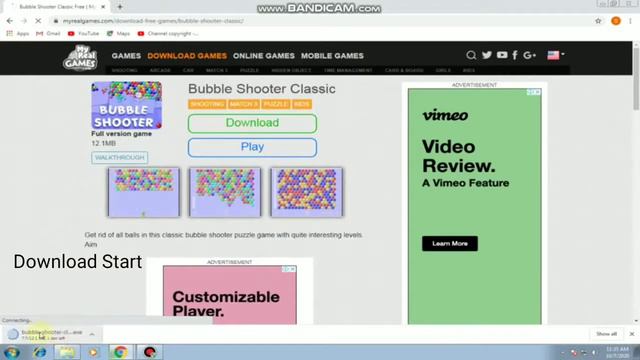640x360 pixels.
Task: Click the page vertical scrollbar thumb
Action: 636,78
